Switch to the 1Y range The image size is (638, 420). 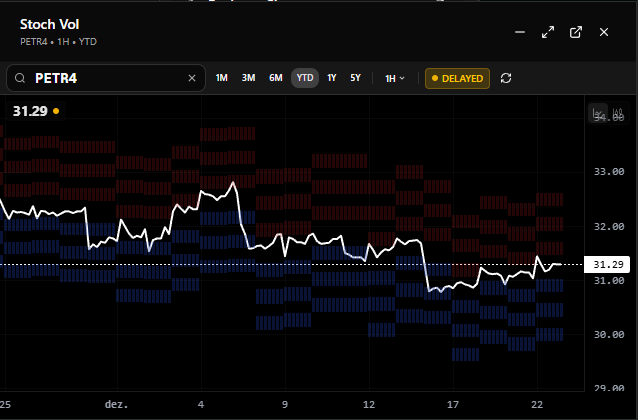(x=332, y=78)
